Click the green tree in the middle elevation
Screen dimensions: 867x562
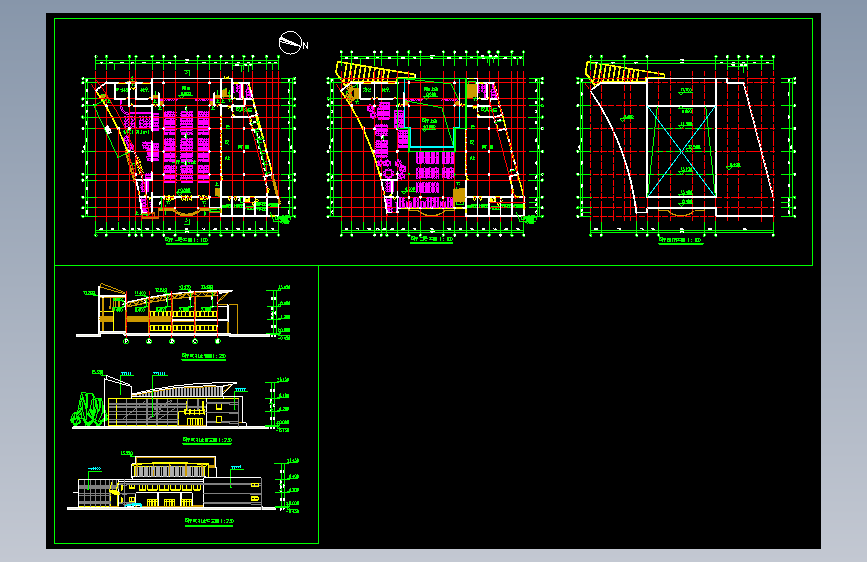[x=88, y=410]
